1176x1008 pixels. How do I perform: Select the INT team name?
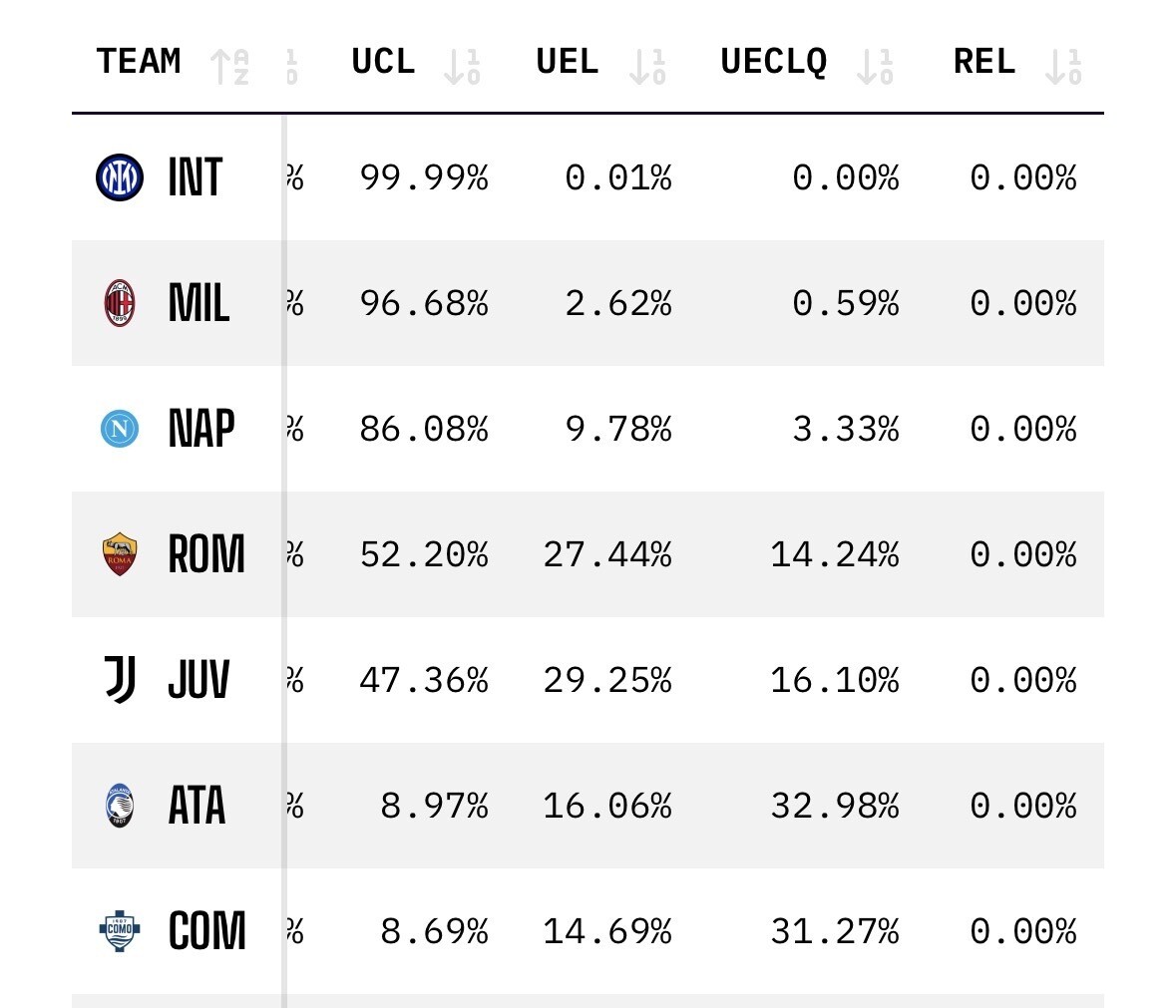196,178
